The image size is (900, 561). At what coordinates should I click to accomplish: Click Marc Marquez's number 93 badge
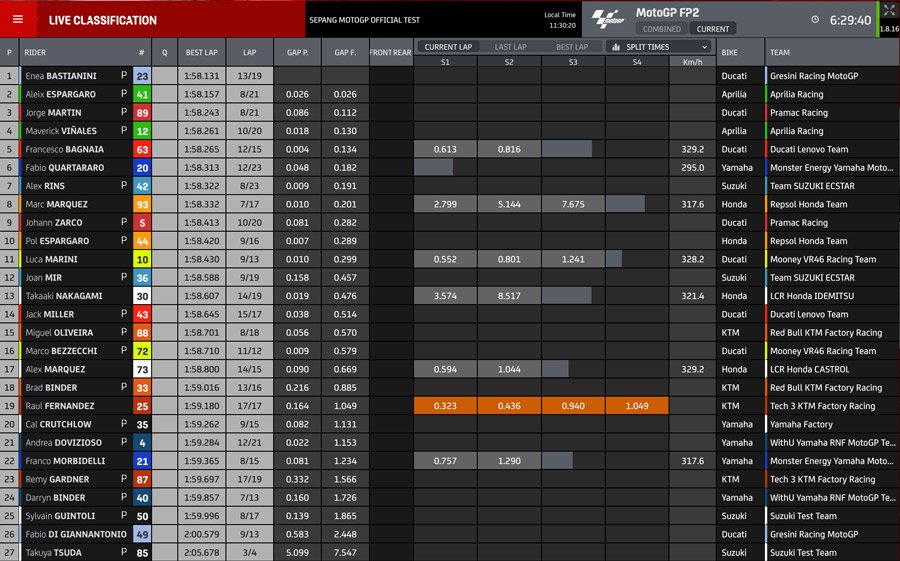pos(142,204)
